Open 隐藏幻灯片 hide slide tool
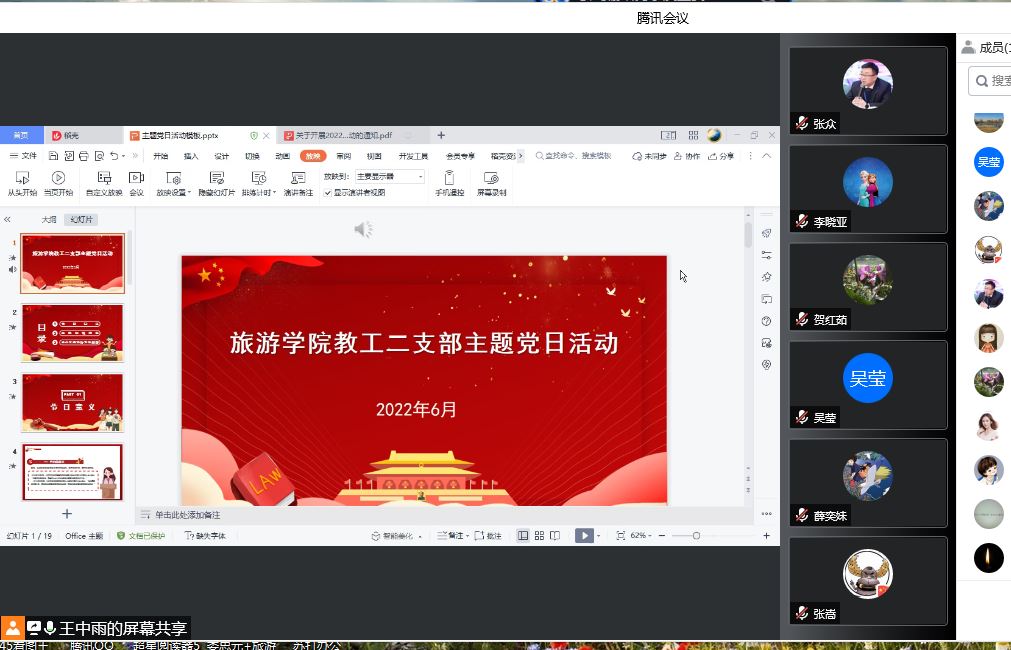 (x=216, y=178)
